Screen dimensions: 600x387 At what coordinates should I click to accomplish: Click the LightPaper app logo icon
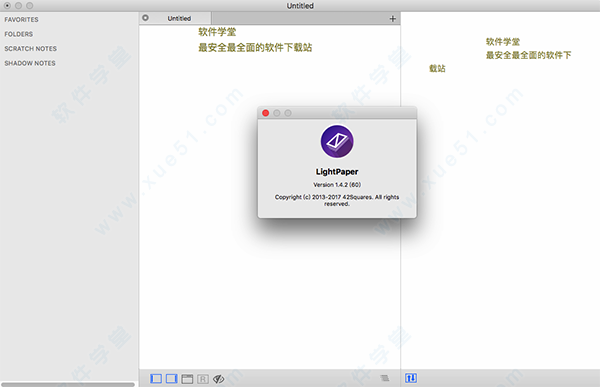(x=337, y=142)
